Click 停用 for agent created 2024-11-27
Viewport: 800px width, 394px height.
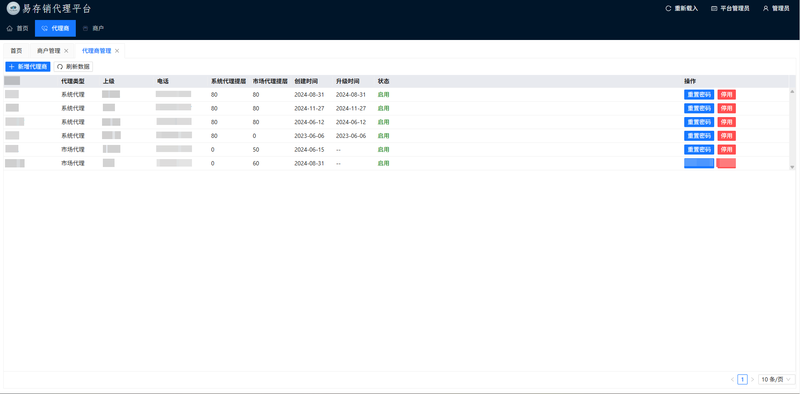[727, 108]
